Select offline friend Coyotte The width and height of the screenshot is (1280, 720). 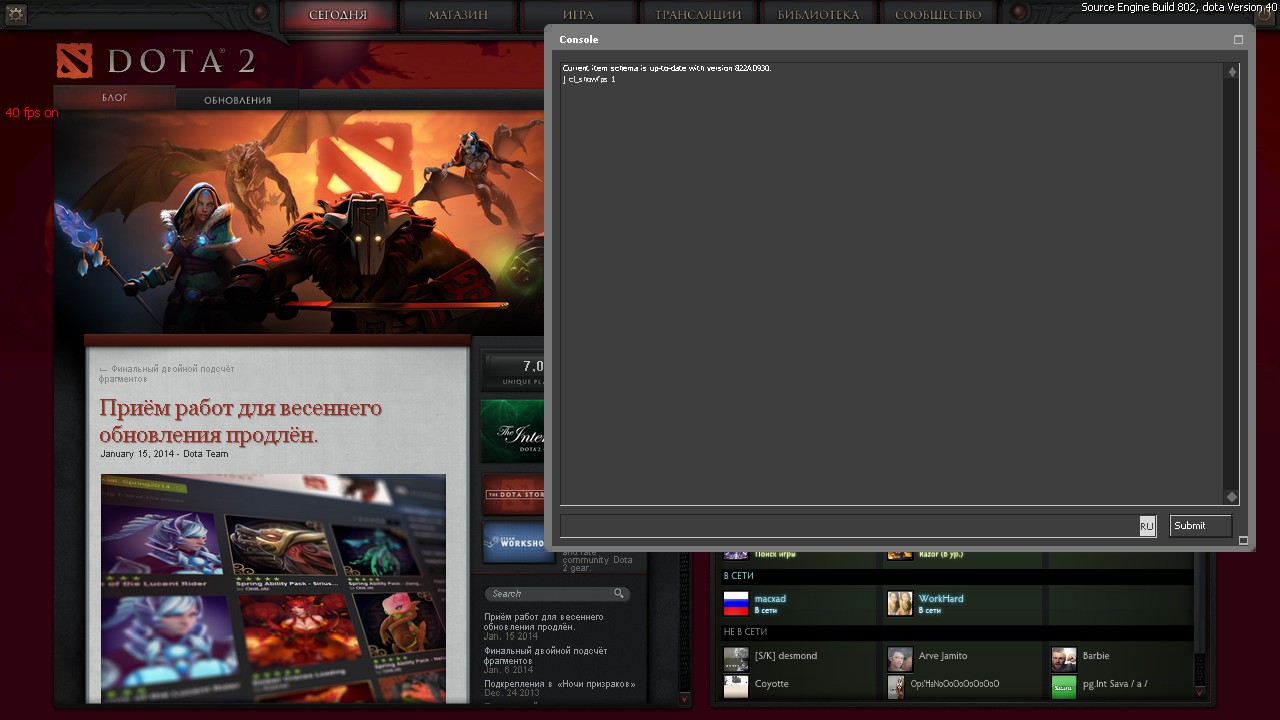[x=772, y=684]
